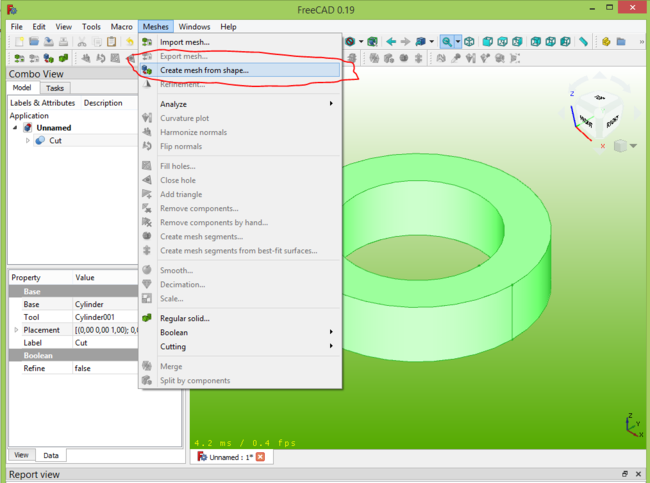Close the Unnamed document tab
Screen dimensions: 650x483
point(261,457)
